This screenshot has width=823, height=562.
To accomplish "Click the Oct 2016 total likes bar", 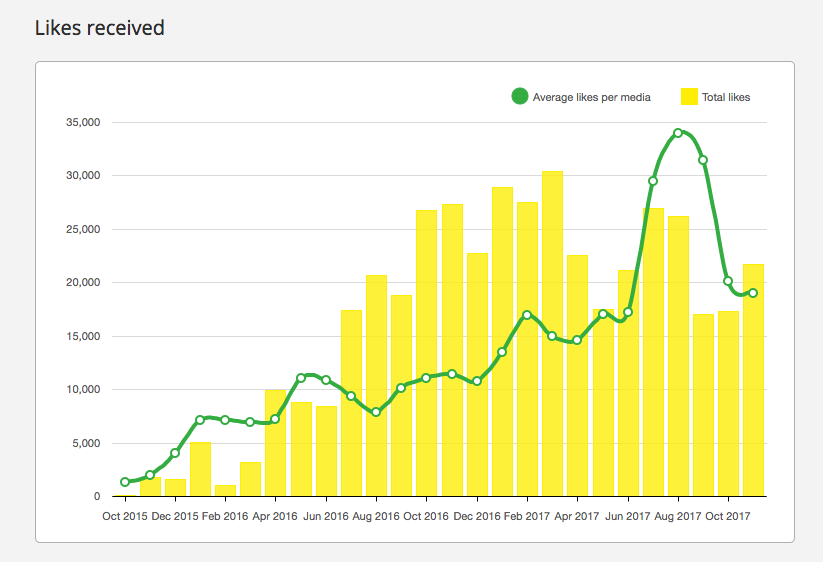I will click(x=426, y=353).
